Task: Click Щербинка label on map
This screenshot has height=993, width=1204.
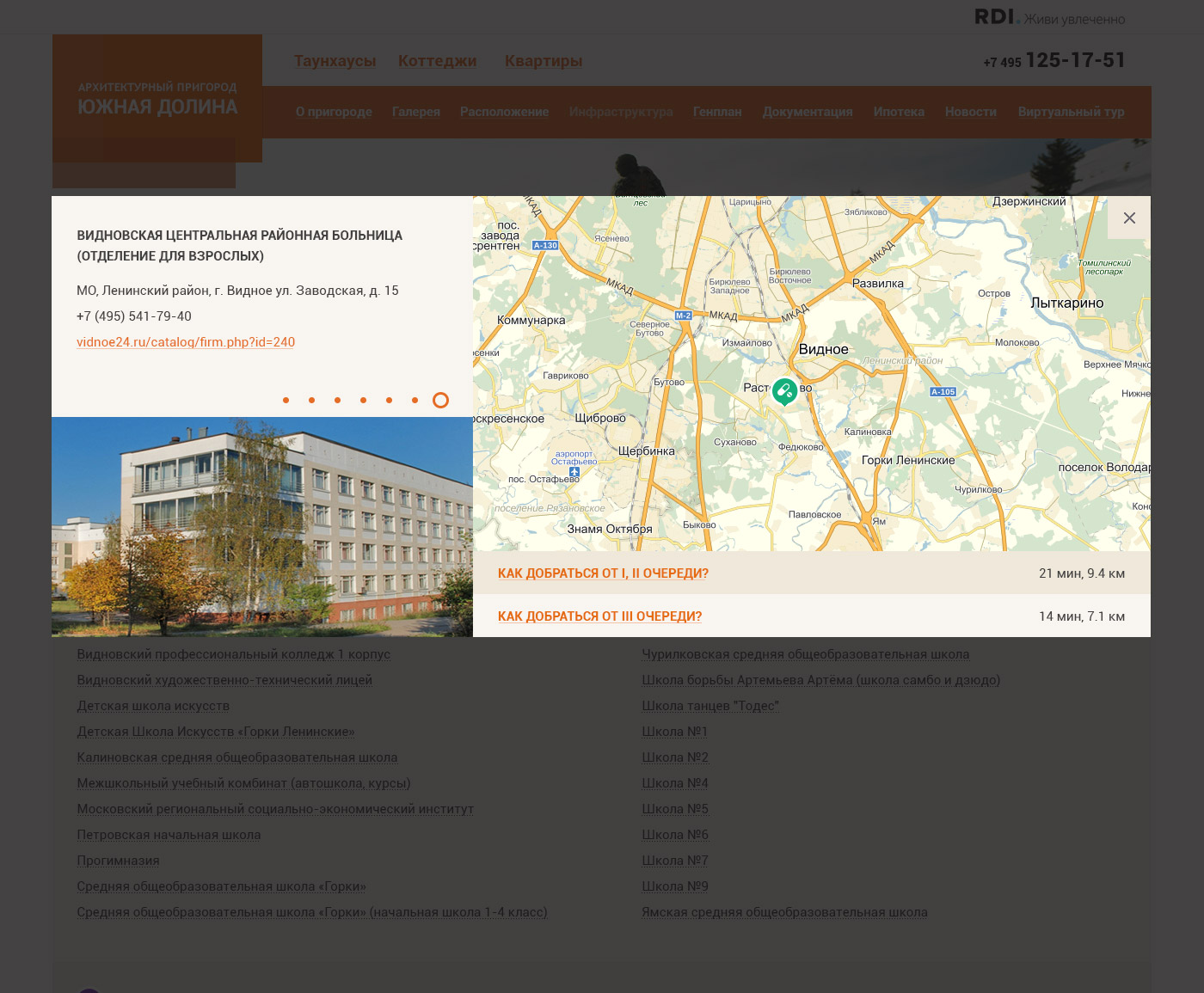Action: [647, 451]
